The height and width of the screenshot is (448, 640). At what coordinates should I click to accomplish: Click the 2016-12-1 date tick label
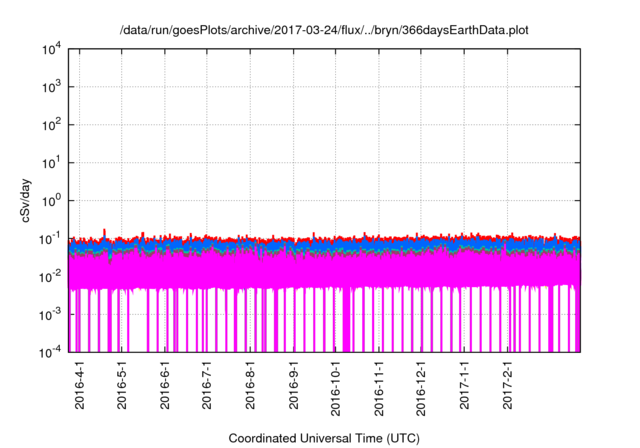coord(421,387)
